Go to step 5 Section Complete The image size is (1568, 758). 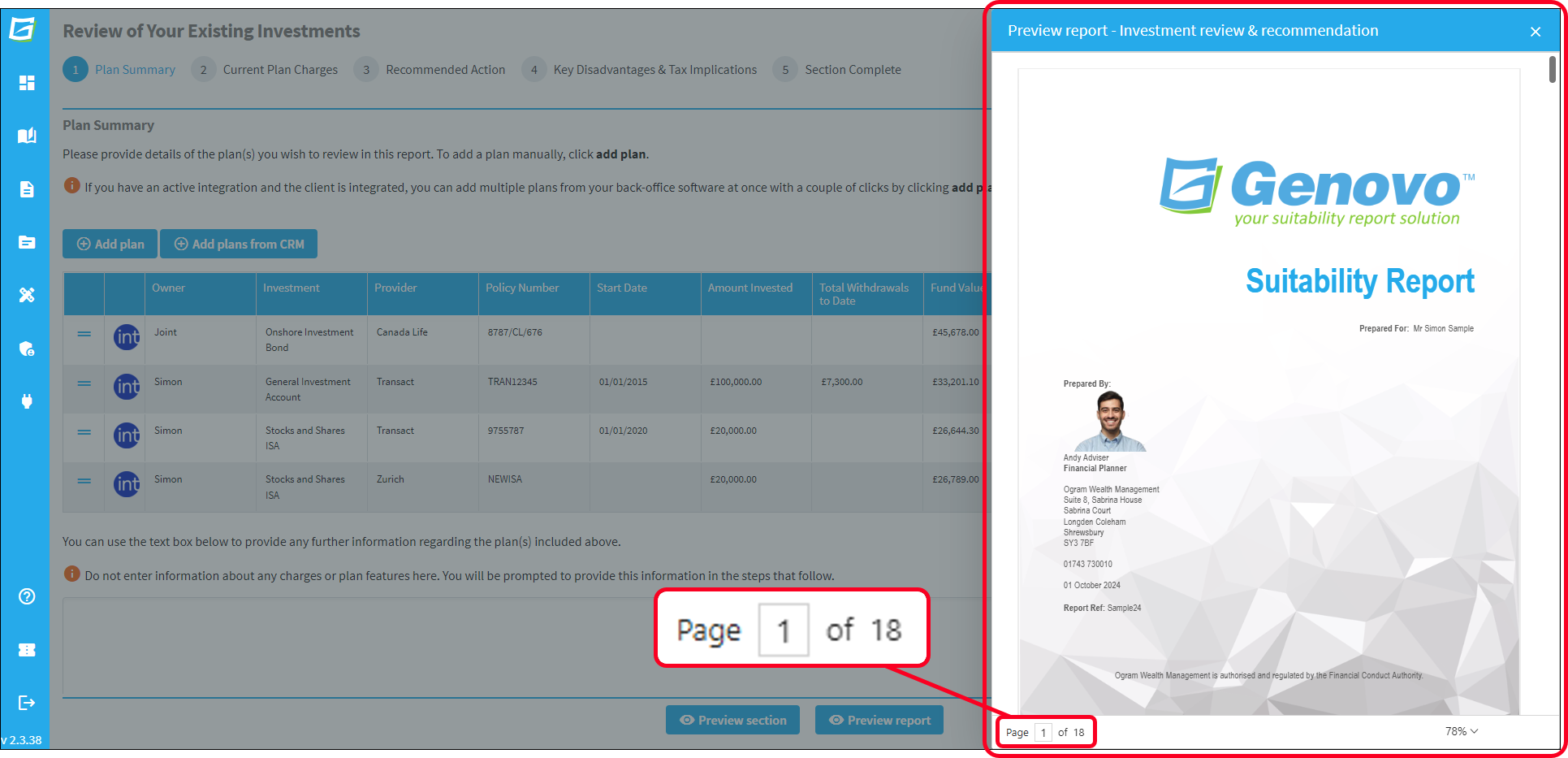[x=837, y=70]
